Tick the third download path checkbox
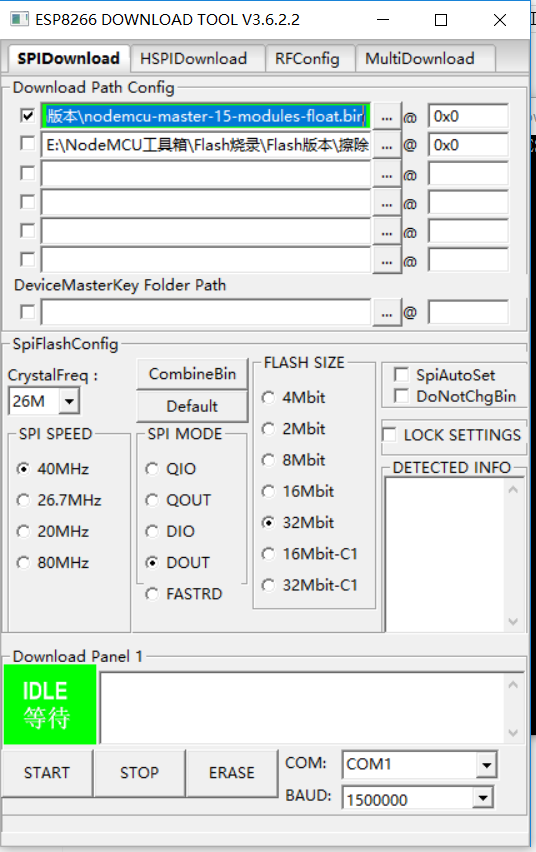This screenshot has height=852, width=536. (27, 173)
